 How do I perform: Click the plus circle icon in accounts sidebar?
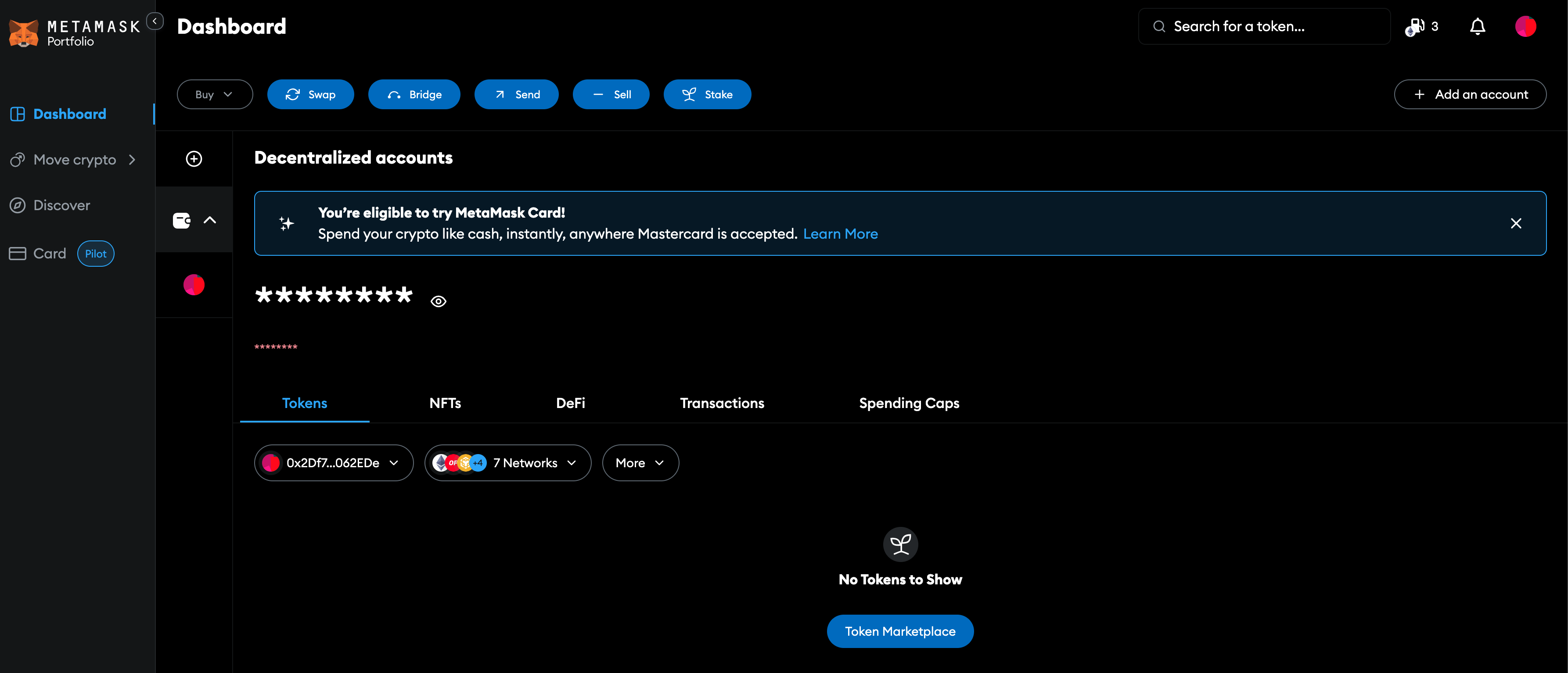[x=194, y=159]
